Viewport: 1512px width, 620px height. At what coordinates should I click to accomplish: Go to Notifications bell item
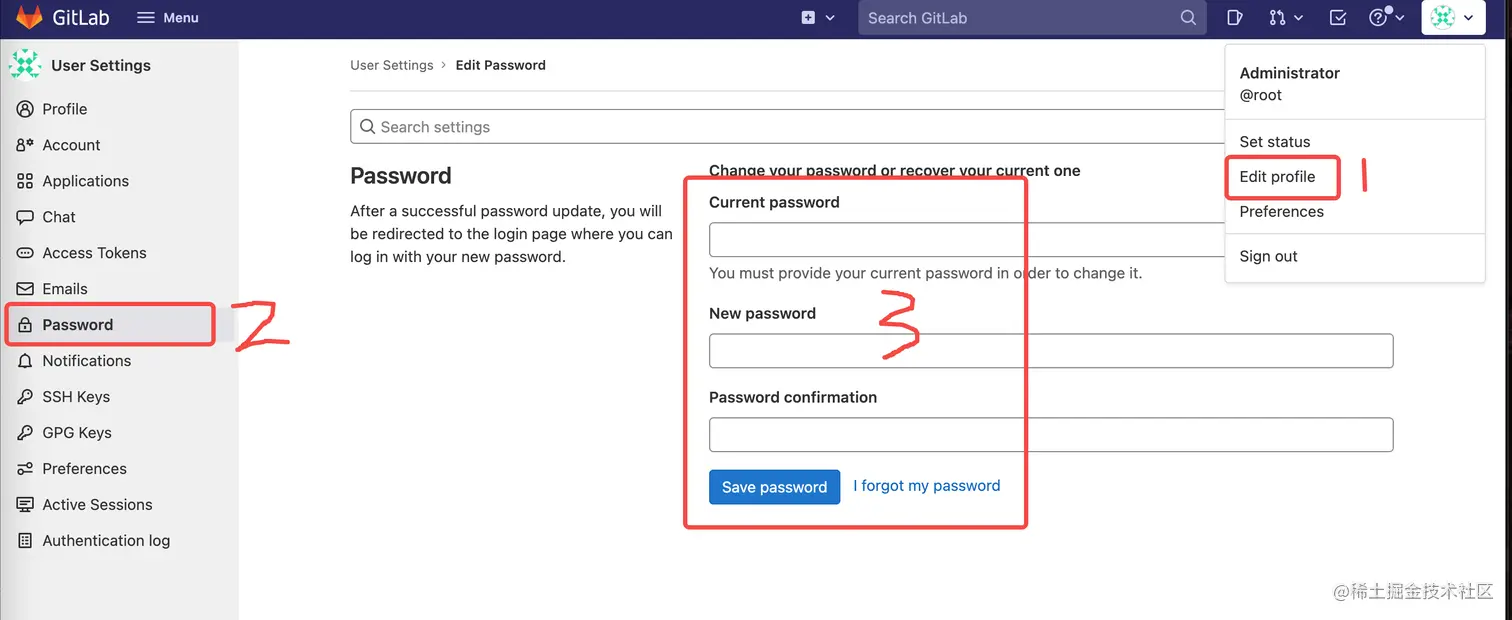[86, 361]
